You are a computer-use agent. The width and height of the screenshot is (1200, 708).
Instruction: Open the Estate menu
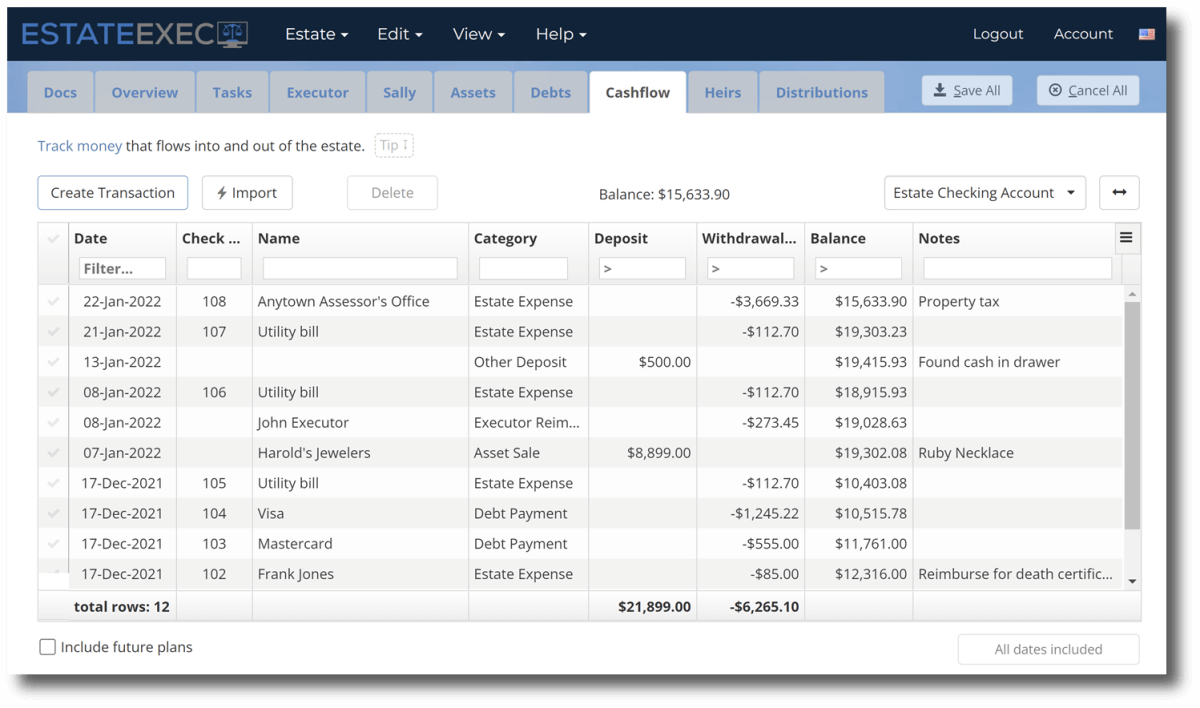pos(316,33)
